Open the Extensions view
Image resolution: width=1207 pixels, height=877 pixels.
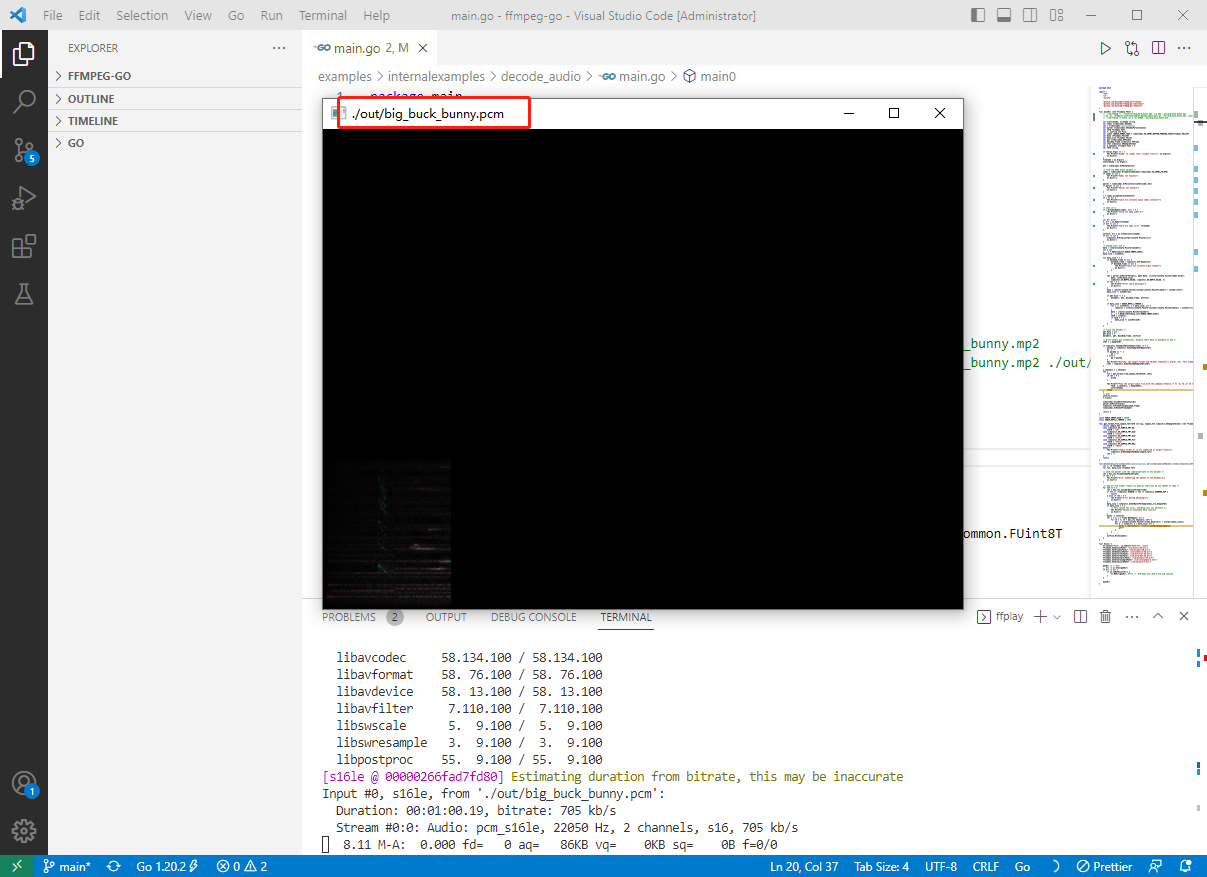click(x=24, y=246)
